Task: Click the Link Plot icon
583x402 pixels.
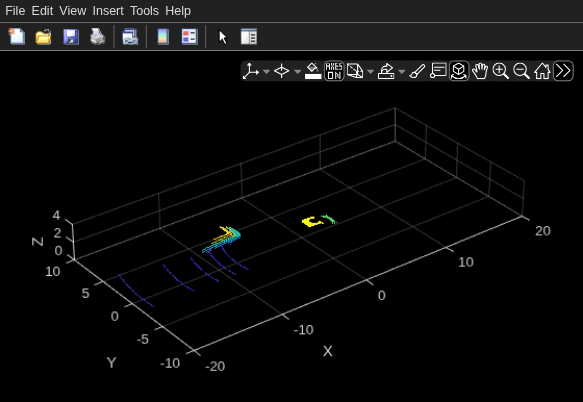Action: pos(130,36)
